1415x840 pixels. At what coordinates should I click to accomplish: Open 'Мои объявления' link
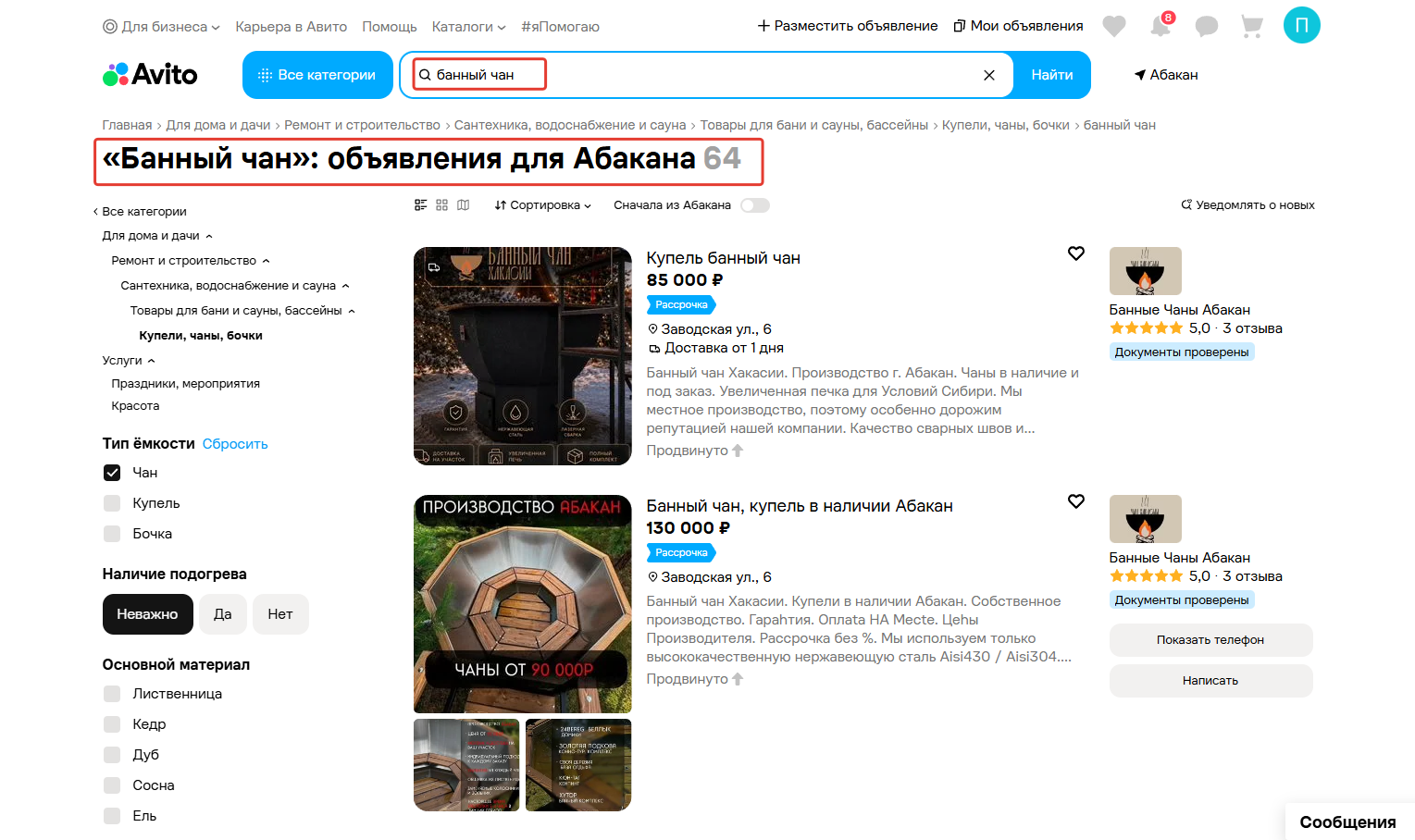[1018, 26]
